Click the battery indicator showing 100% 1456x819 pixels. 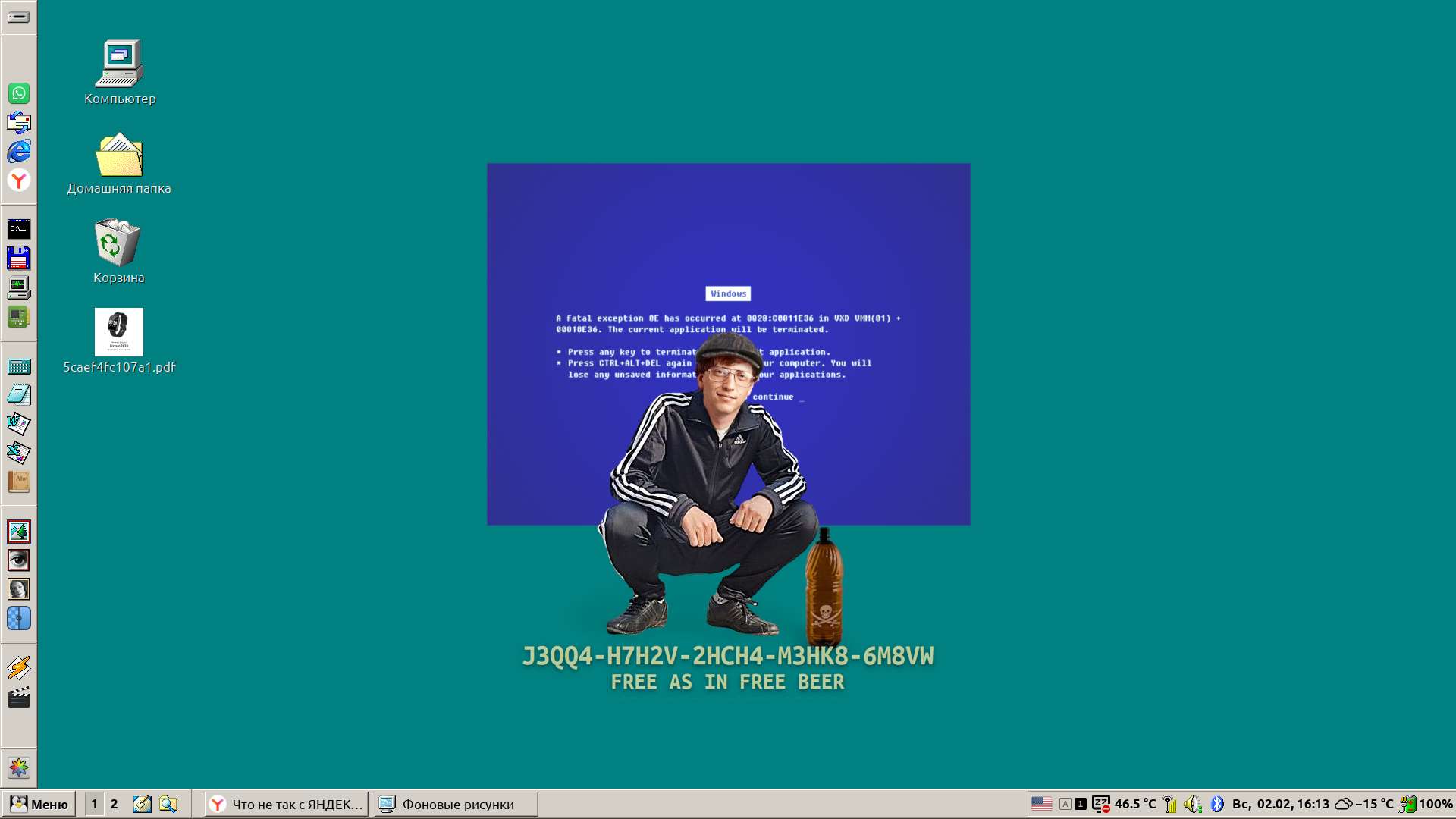pos(1426,804)
